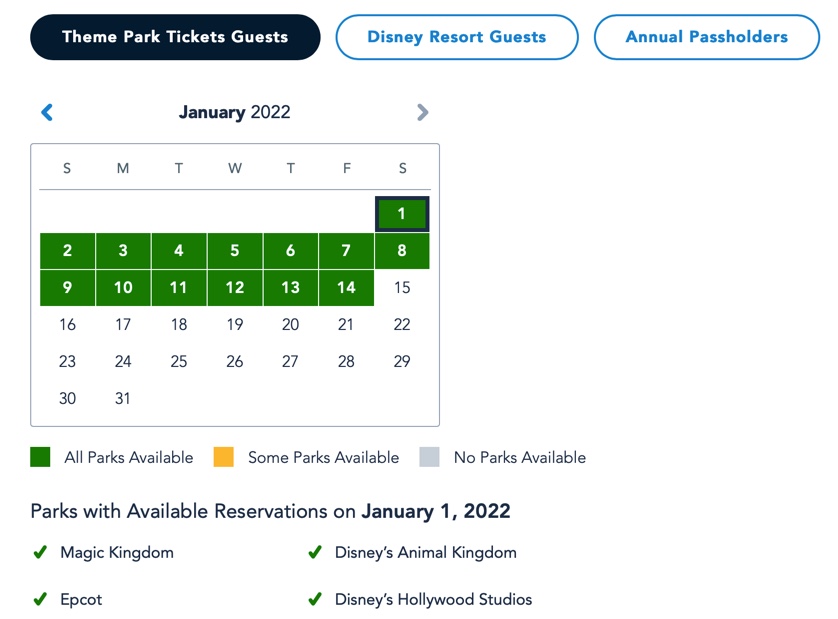Click the yellow Some Parks Available swatch
This screenshot has height=619, width=838.
click(223, 457)
